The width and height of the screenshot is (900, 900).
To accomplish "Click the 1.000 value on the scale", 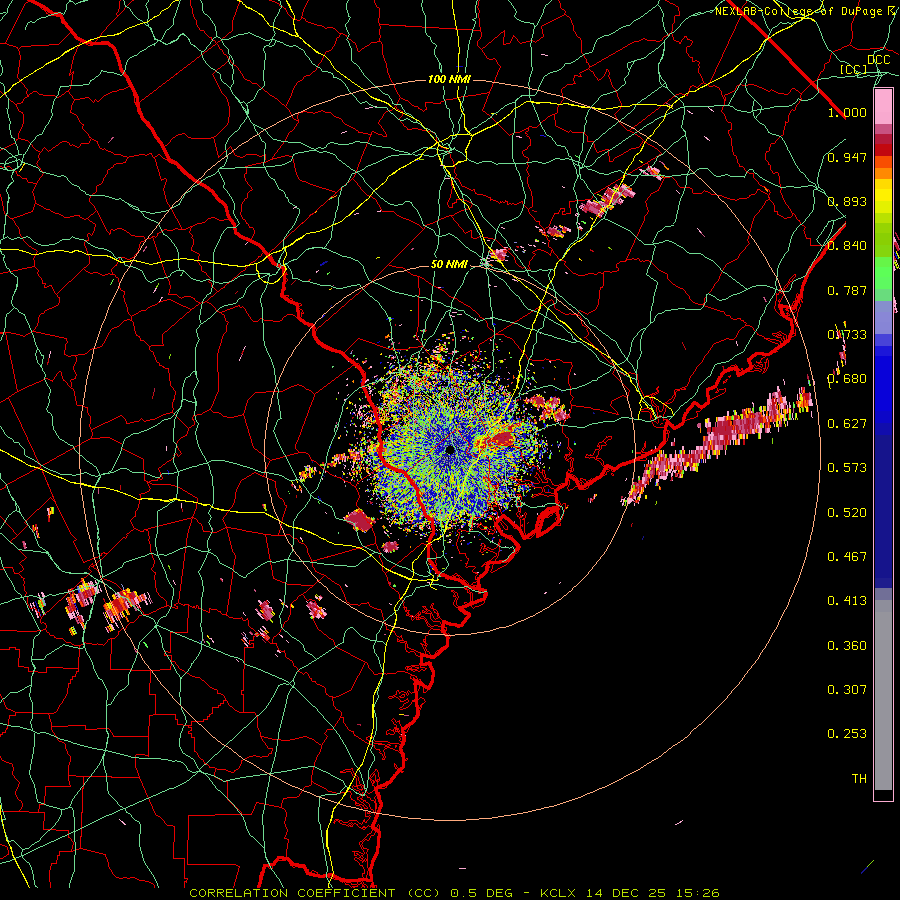I will (x=847, y=112).
